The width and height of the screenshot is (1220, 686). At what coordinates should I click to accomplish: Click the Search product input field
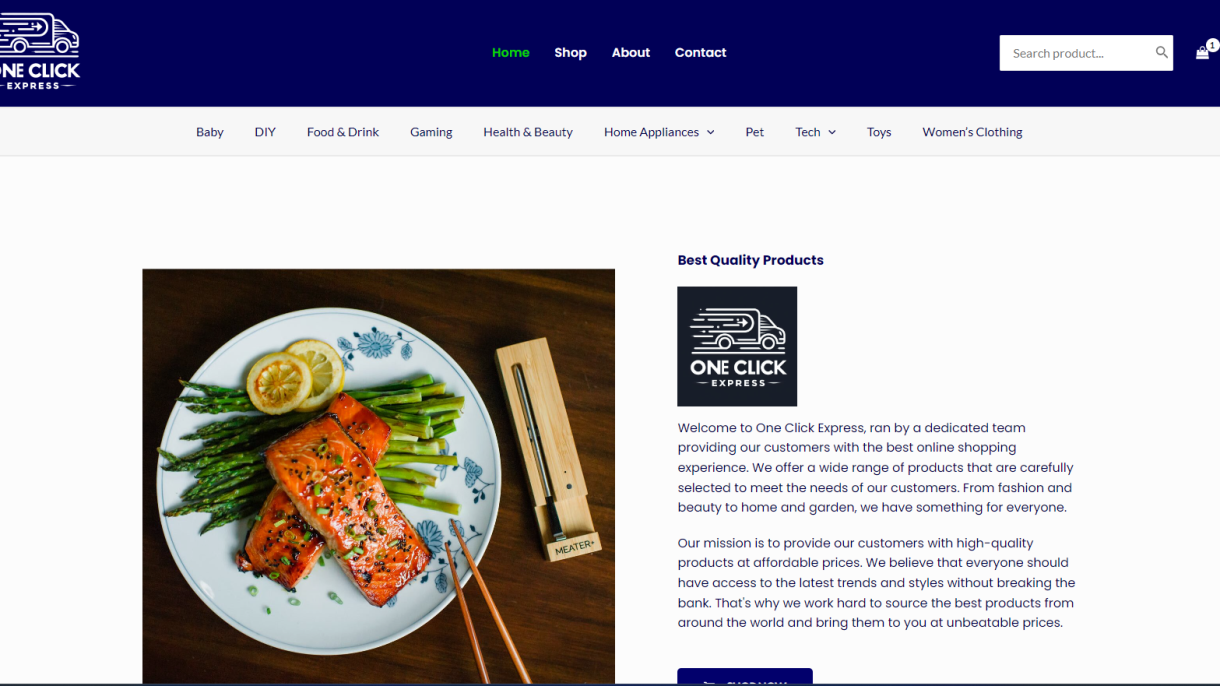pos(1077,53)
